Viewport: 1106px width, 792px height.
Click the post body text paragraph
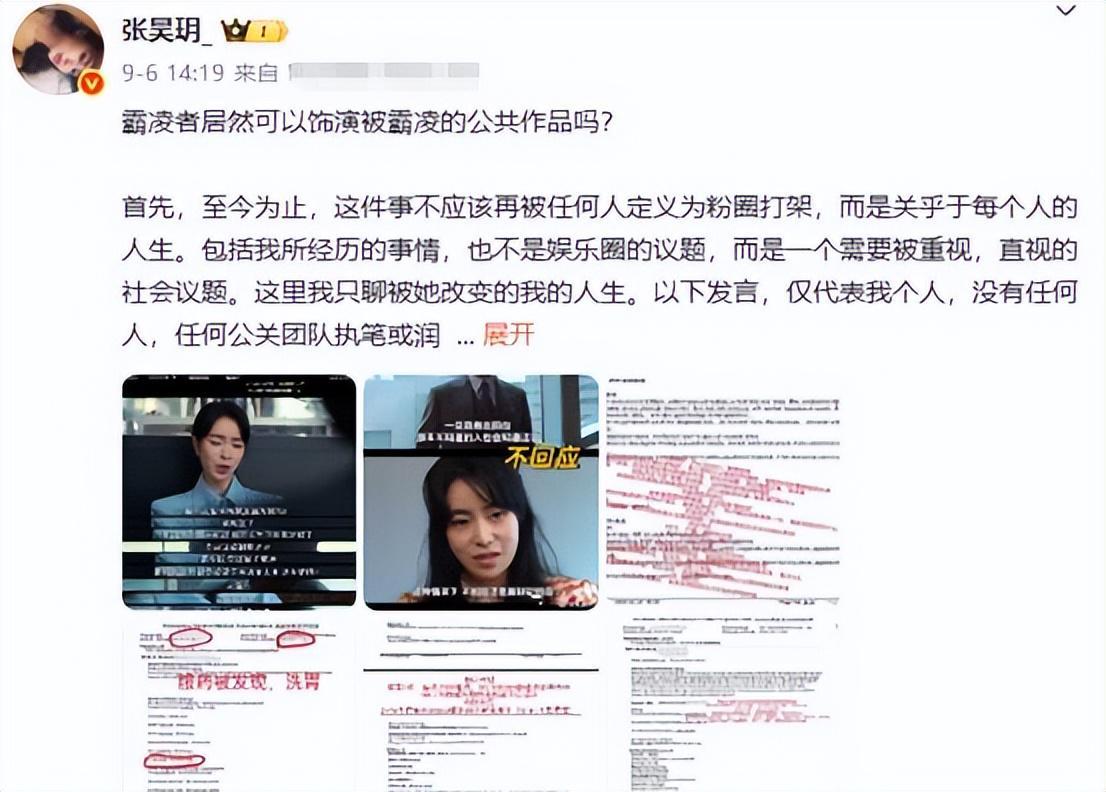tap(600, 271)
